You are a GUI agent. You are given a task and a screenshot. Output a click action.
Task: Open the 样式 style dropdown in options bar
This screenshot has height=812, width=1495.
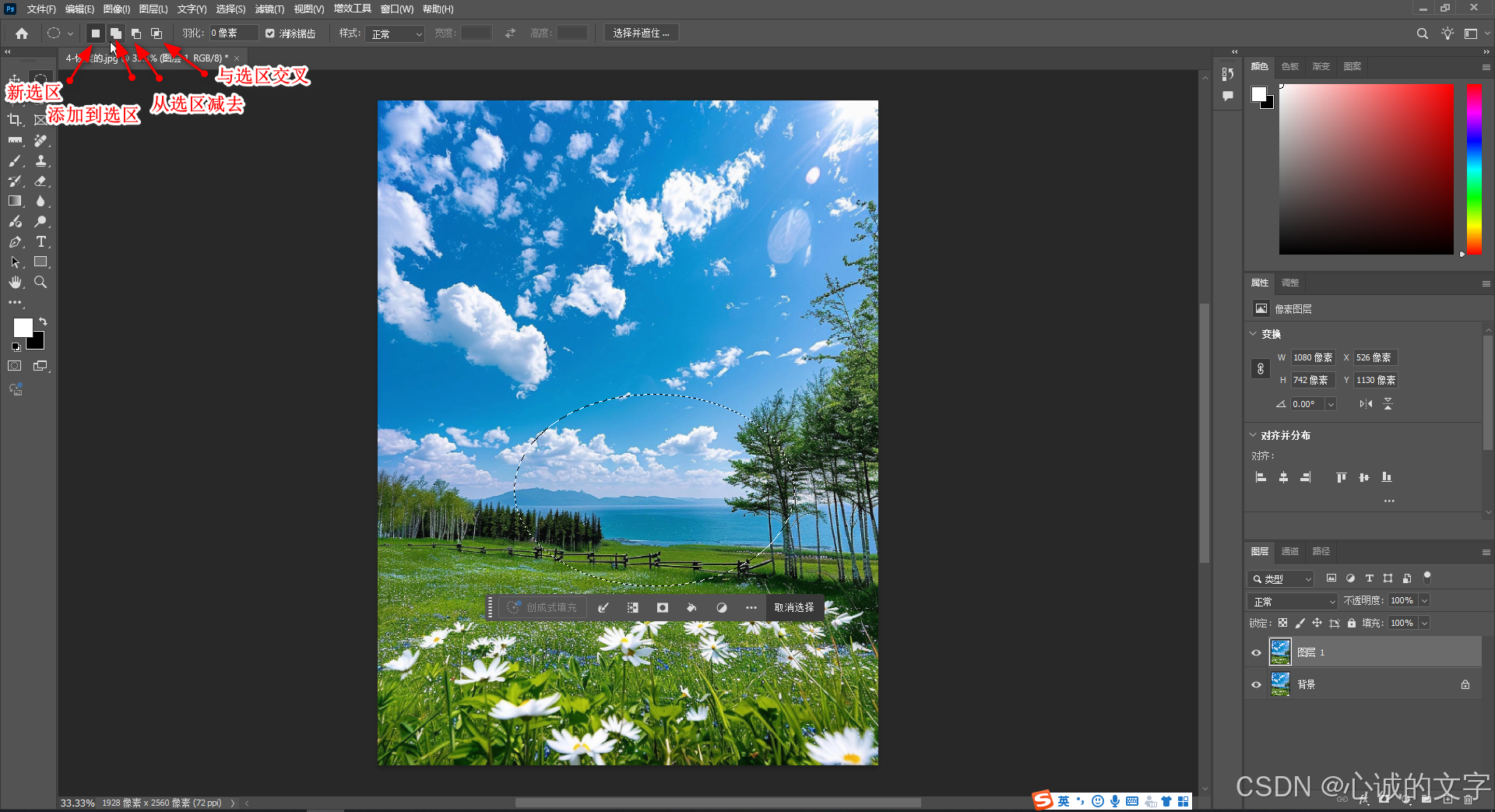[395, 33]
